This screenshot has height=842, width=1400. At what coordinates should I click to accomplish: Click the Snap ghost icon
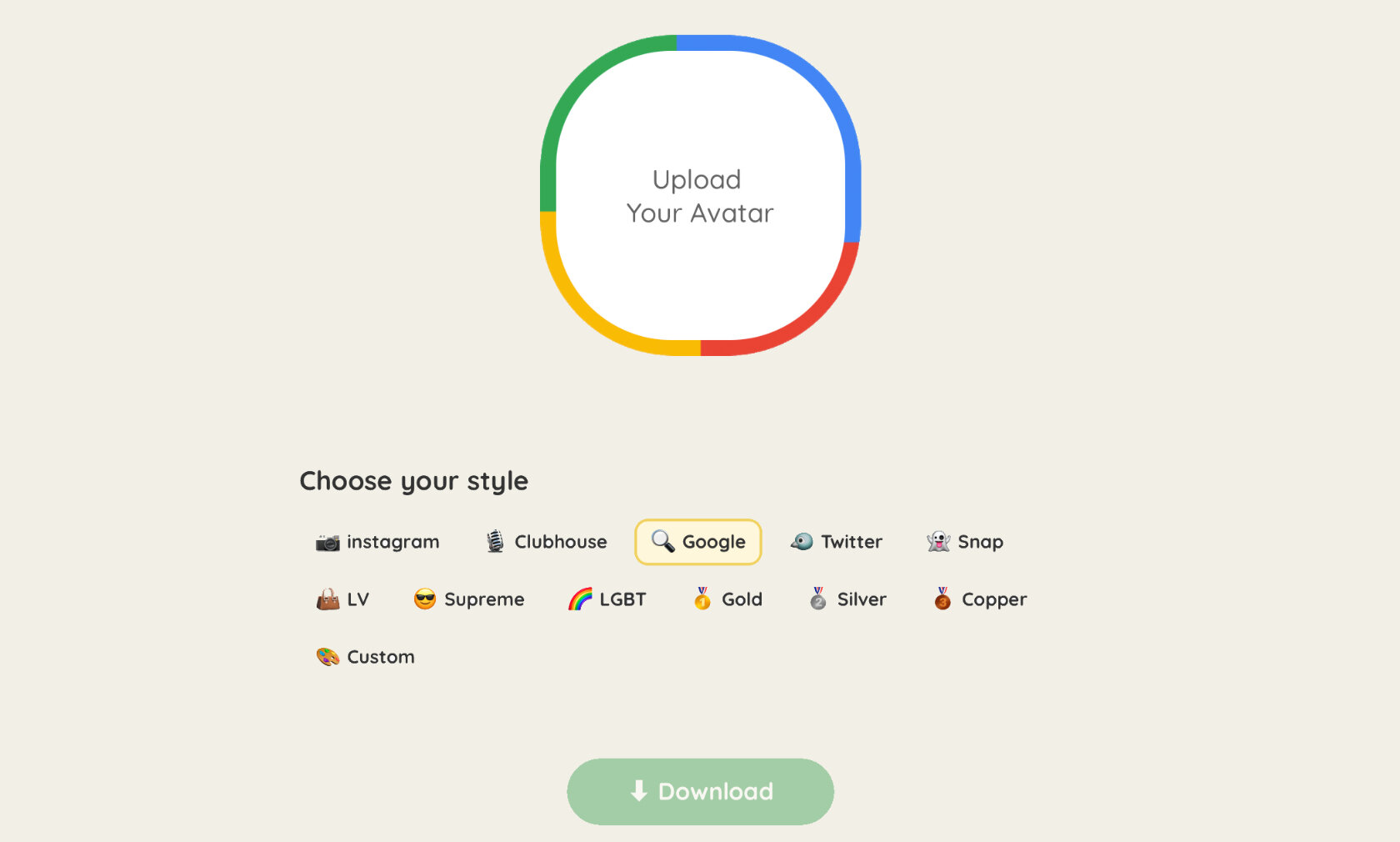click(x=938, y=542)
